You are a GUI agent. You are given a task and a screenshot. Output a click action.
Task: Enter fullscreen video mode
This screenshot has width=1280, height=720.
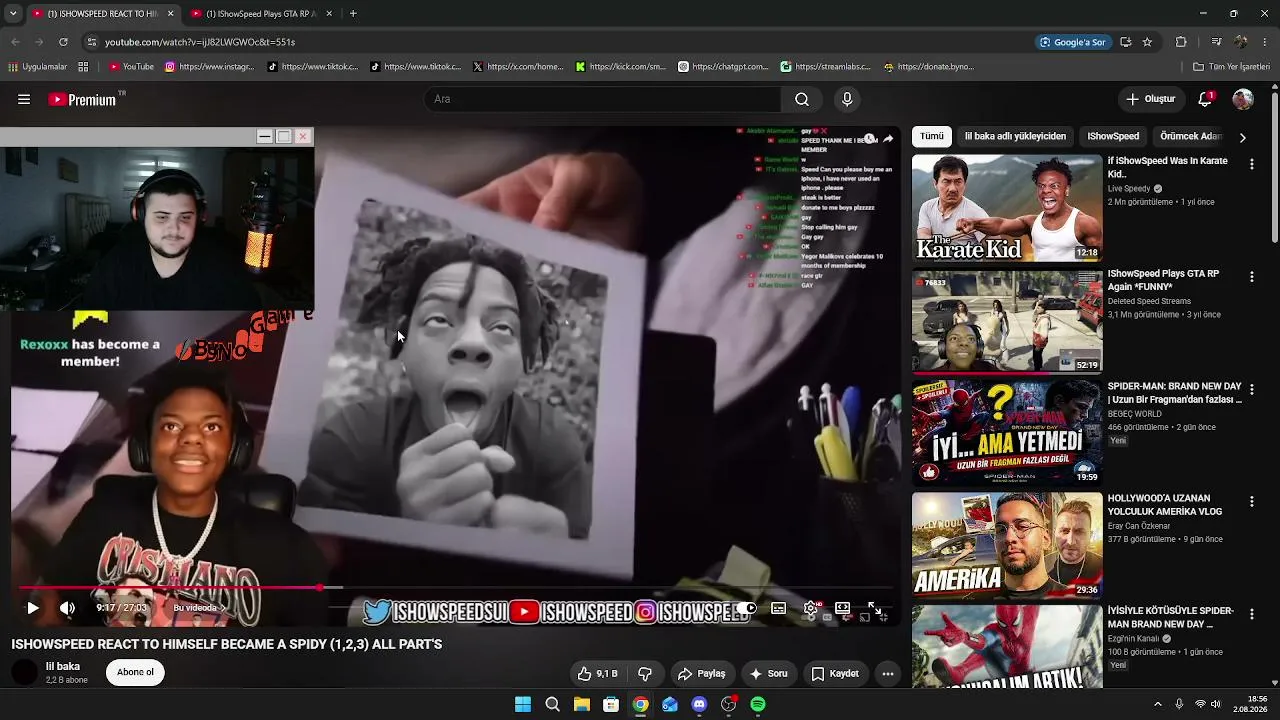tap(874, 607)
